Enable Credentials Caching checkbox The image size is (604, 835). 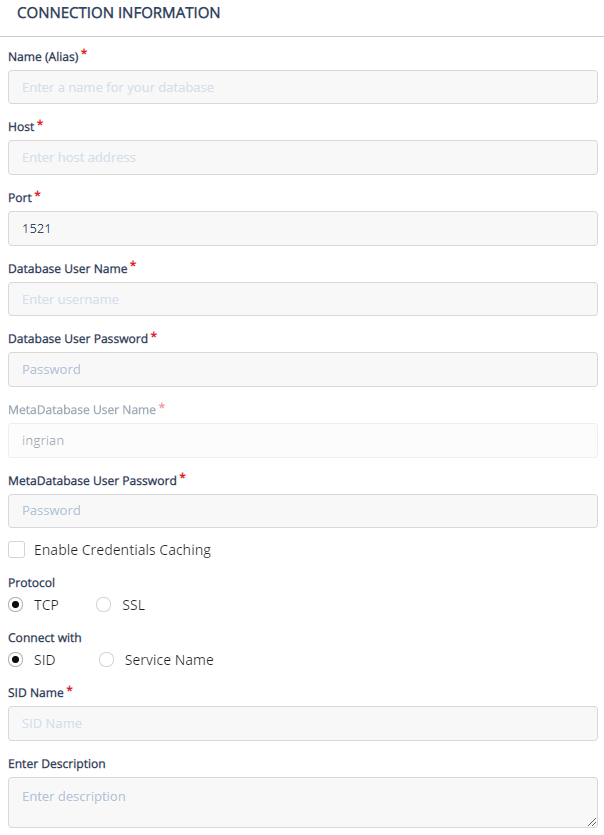[17, 550]
